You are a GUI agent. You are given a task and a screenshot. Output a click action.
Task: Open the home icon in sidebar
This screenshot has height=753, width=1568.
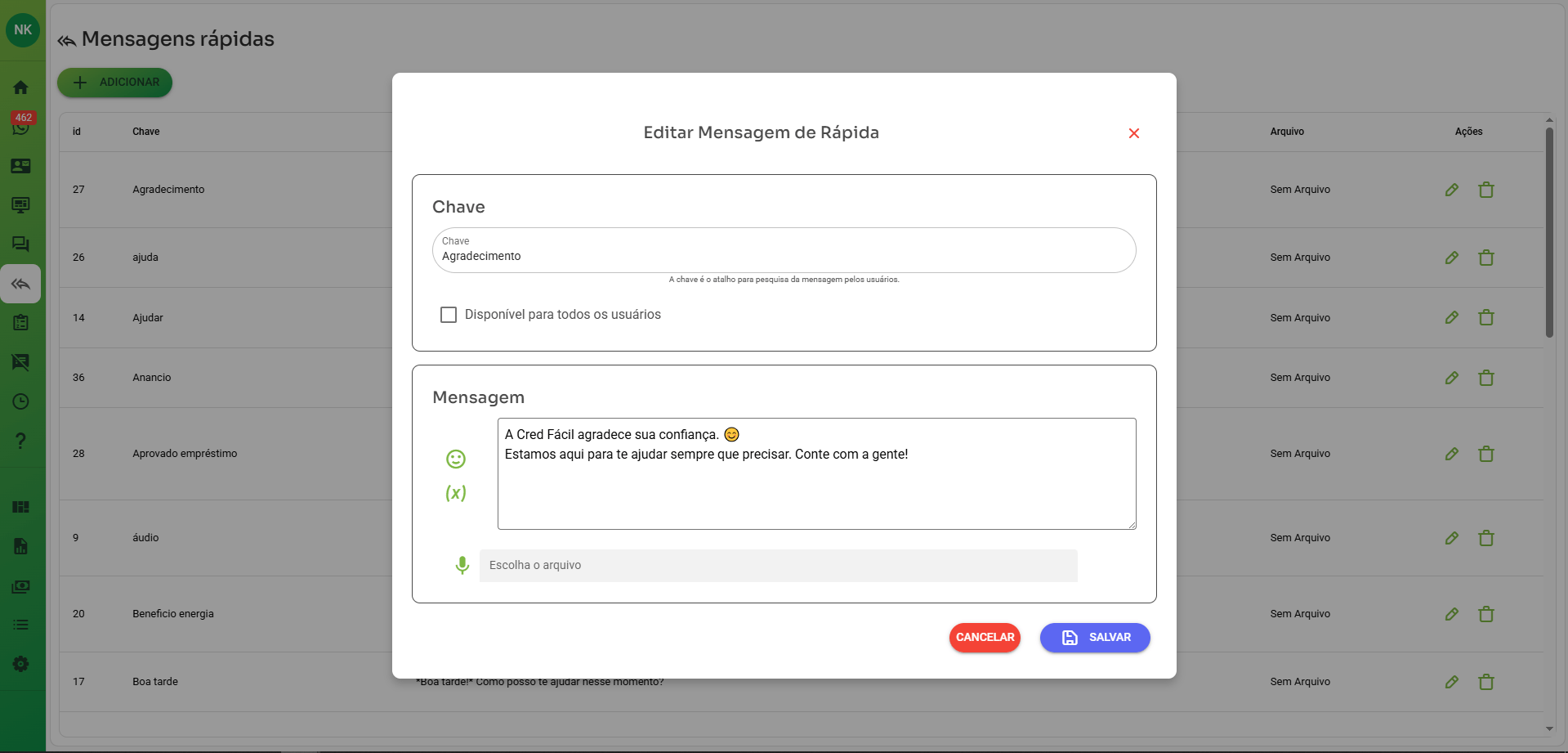pos(21,87)
